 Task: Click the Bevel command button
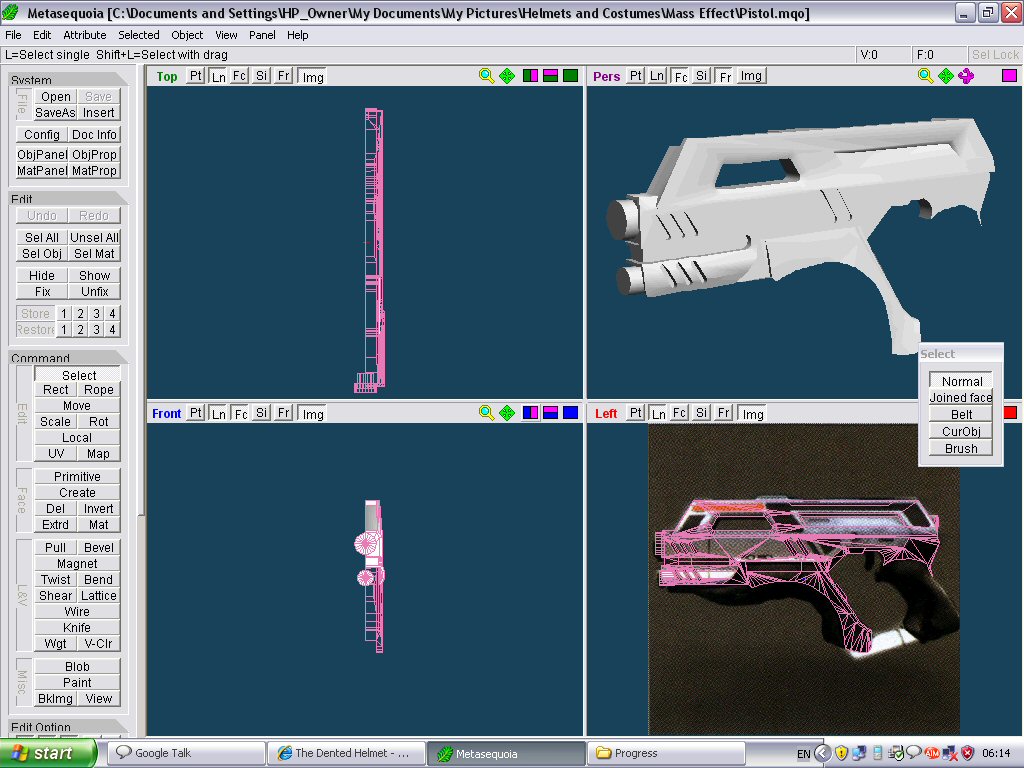(x=99, y=547)
